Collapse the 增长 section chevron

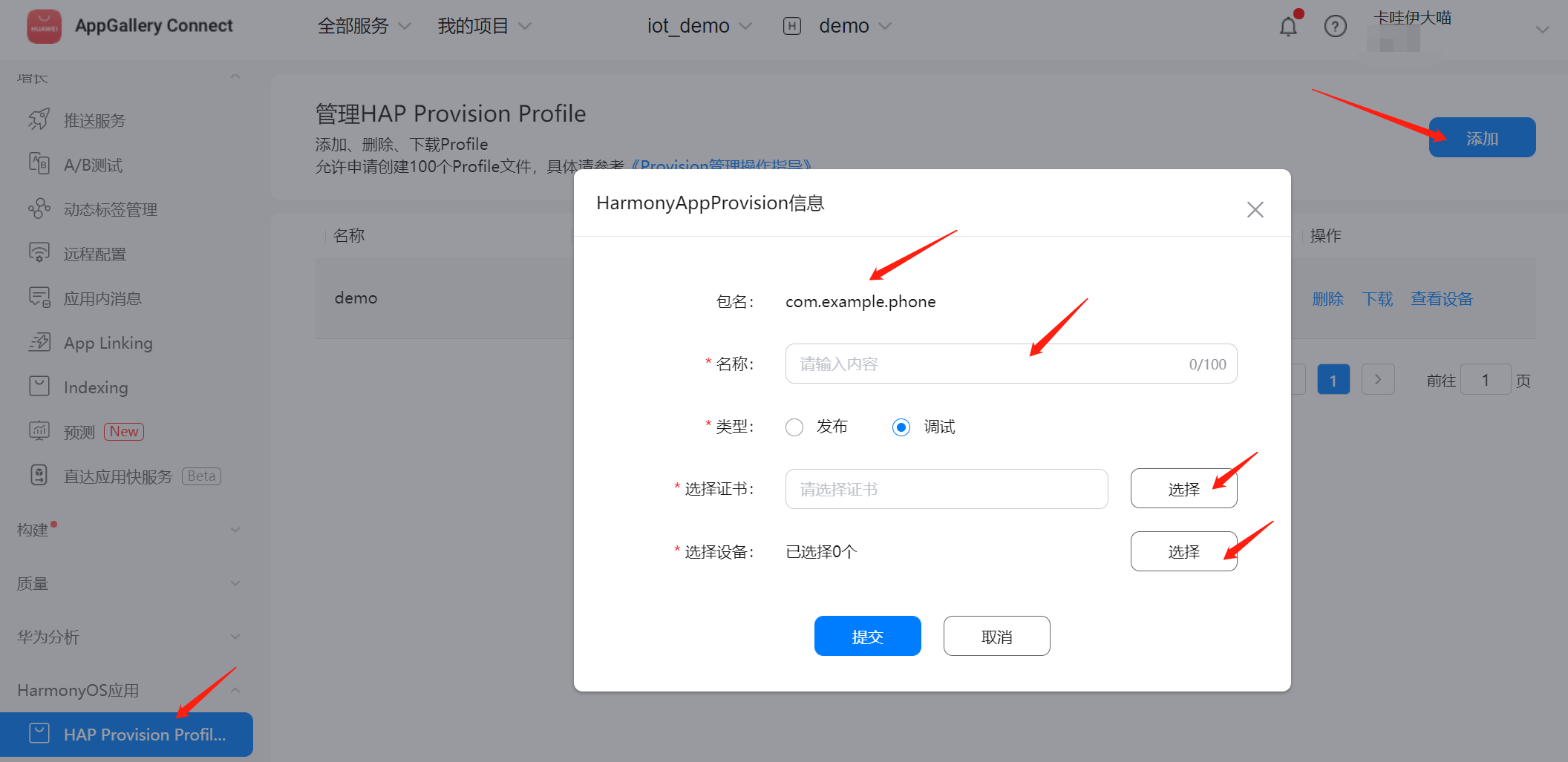coord(235,76)
